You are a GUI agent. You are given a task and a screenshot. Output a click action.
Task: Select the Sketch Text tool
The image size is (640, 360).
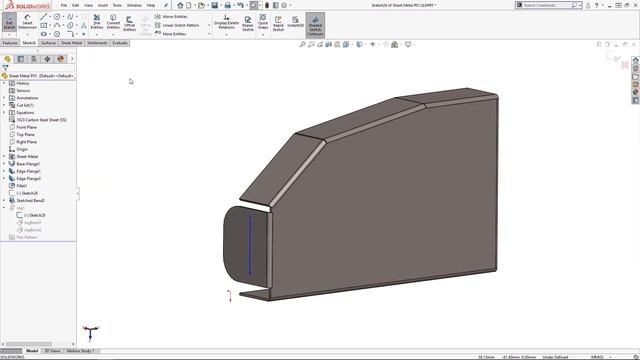pos(84,25)
